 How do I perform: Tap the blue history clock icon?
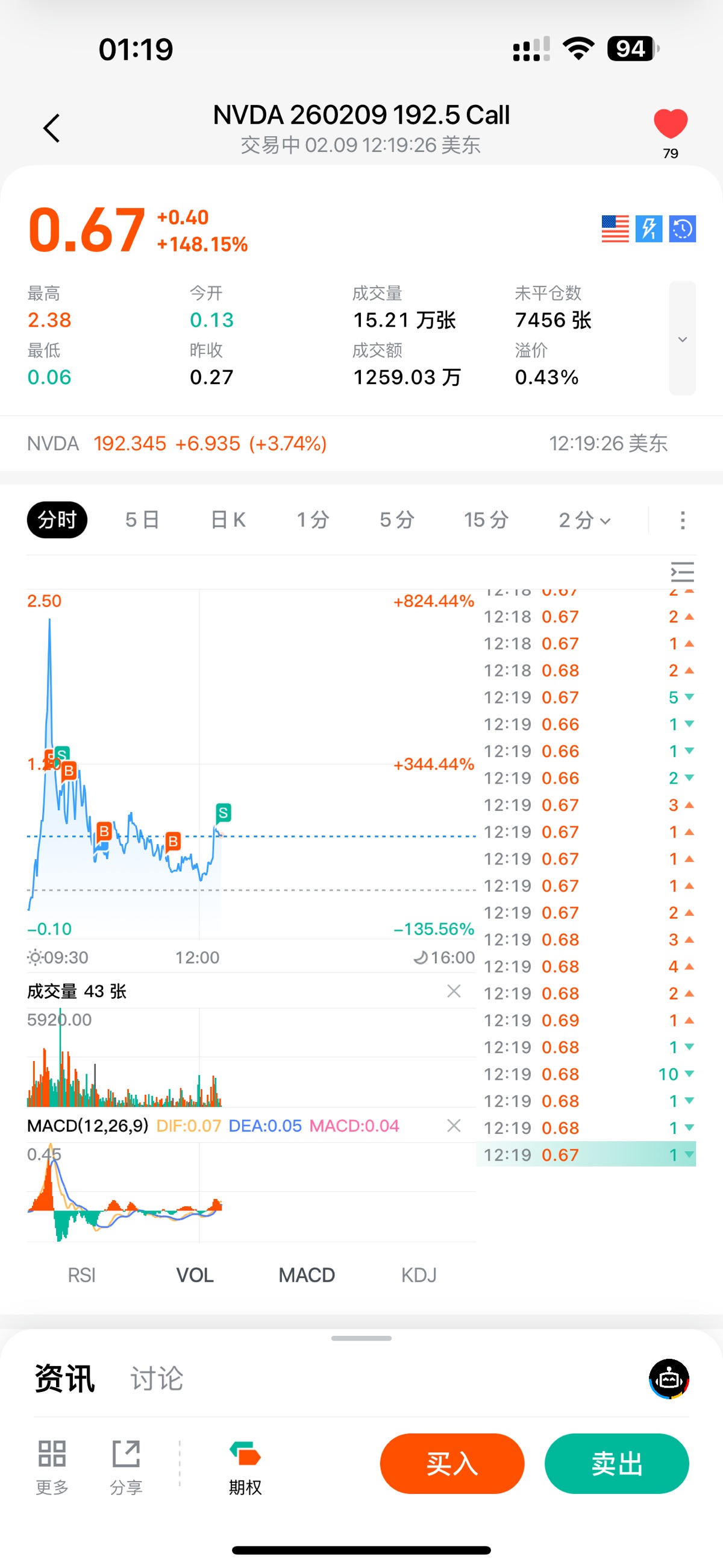[x=682, y=229]
